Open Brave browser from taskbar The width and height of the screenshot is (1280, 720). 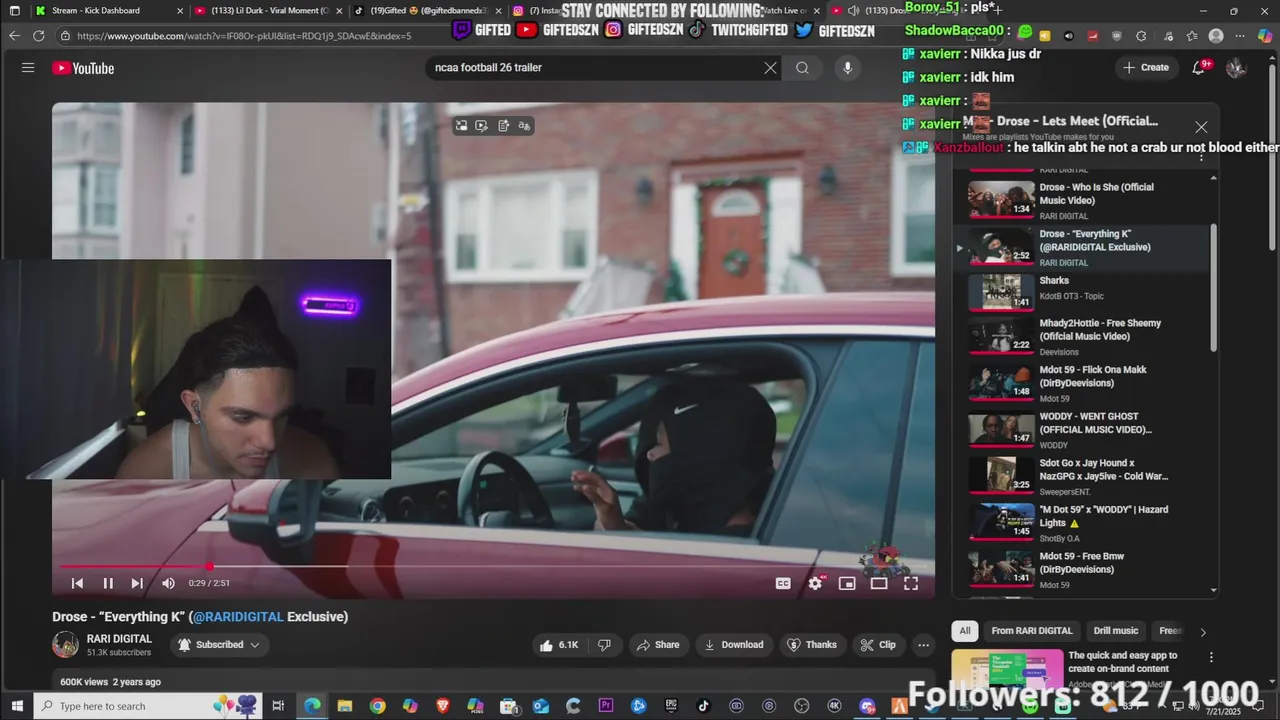443,706
